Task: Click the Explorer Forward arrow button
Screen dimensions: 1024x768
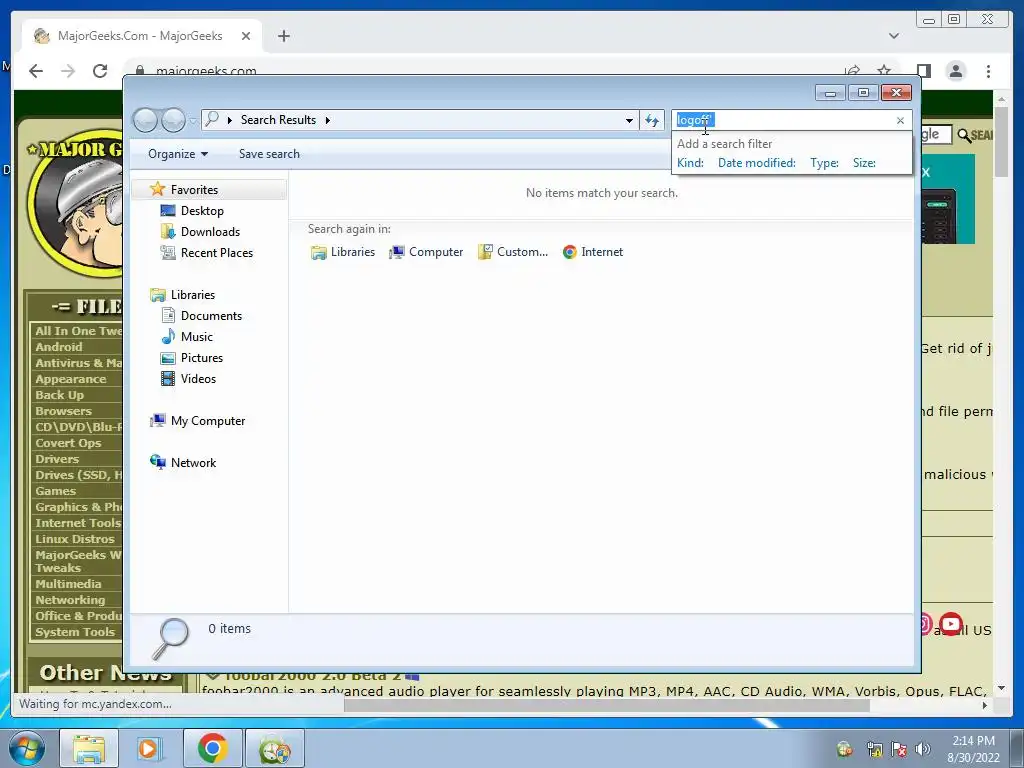Action: [173, 120]
